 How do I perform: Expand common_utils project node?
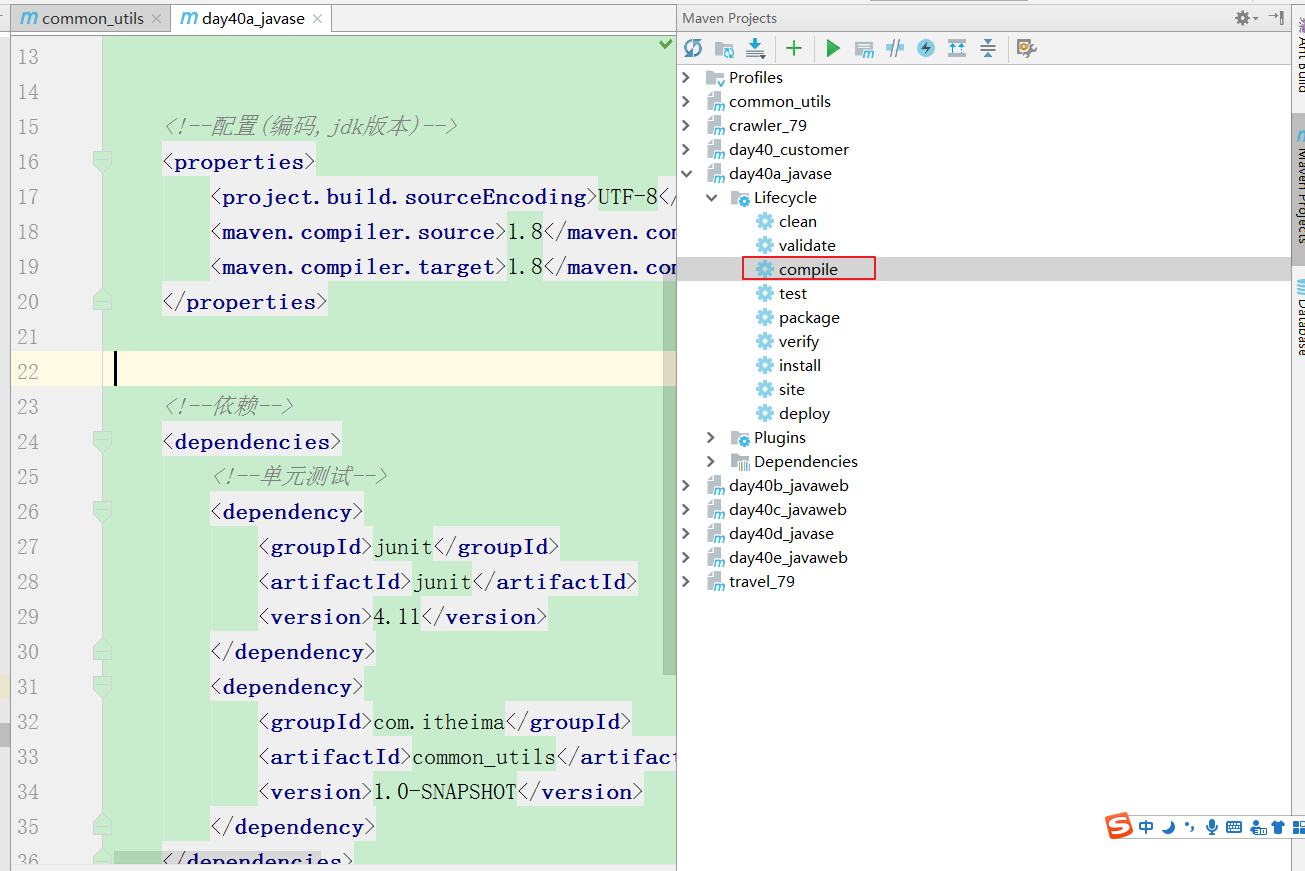point(686,101)
